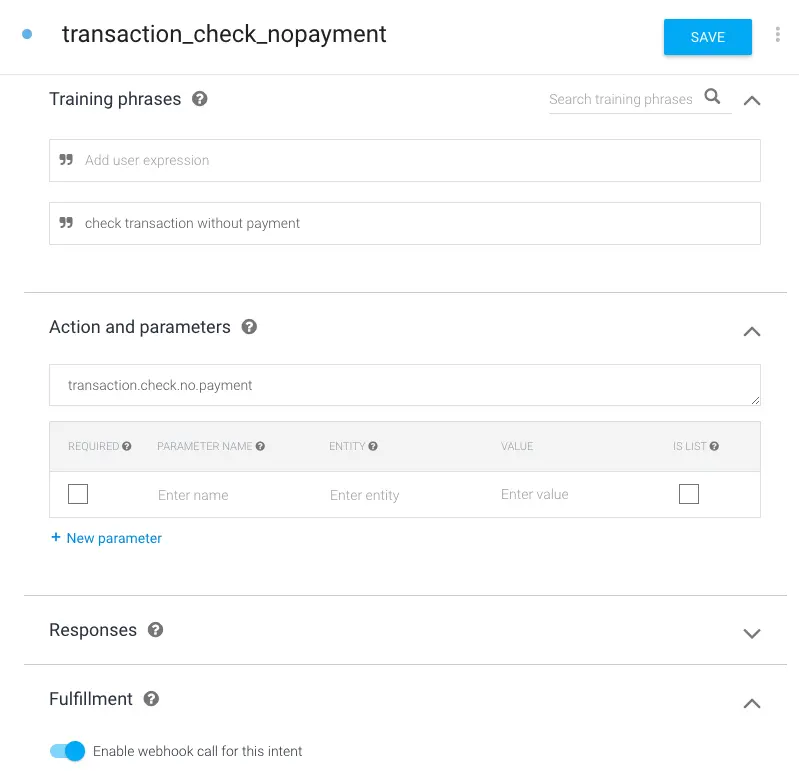Disable the webhook call toggle for this intent

coord(67,751)
